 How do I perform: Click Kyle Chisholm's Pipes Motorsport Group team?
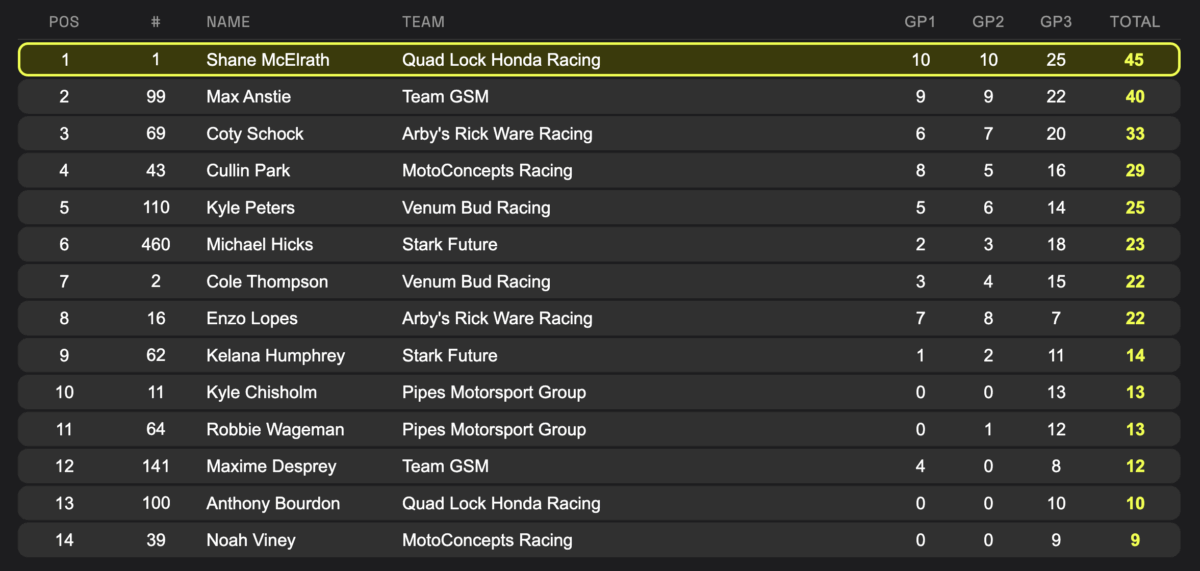[493, 393]
